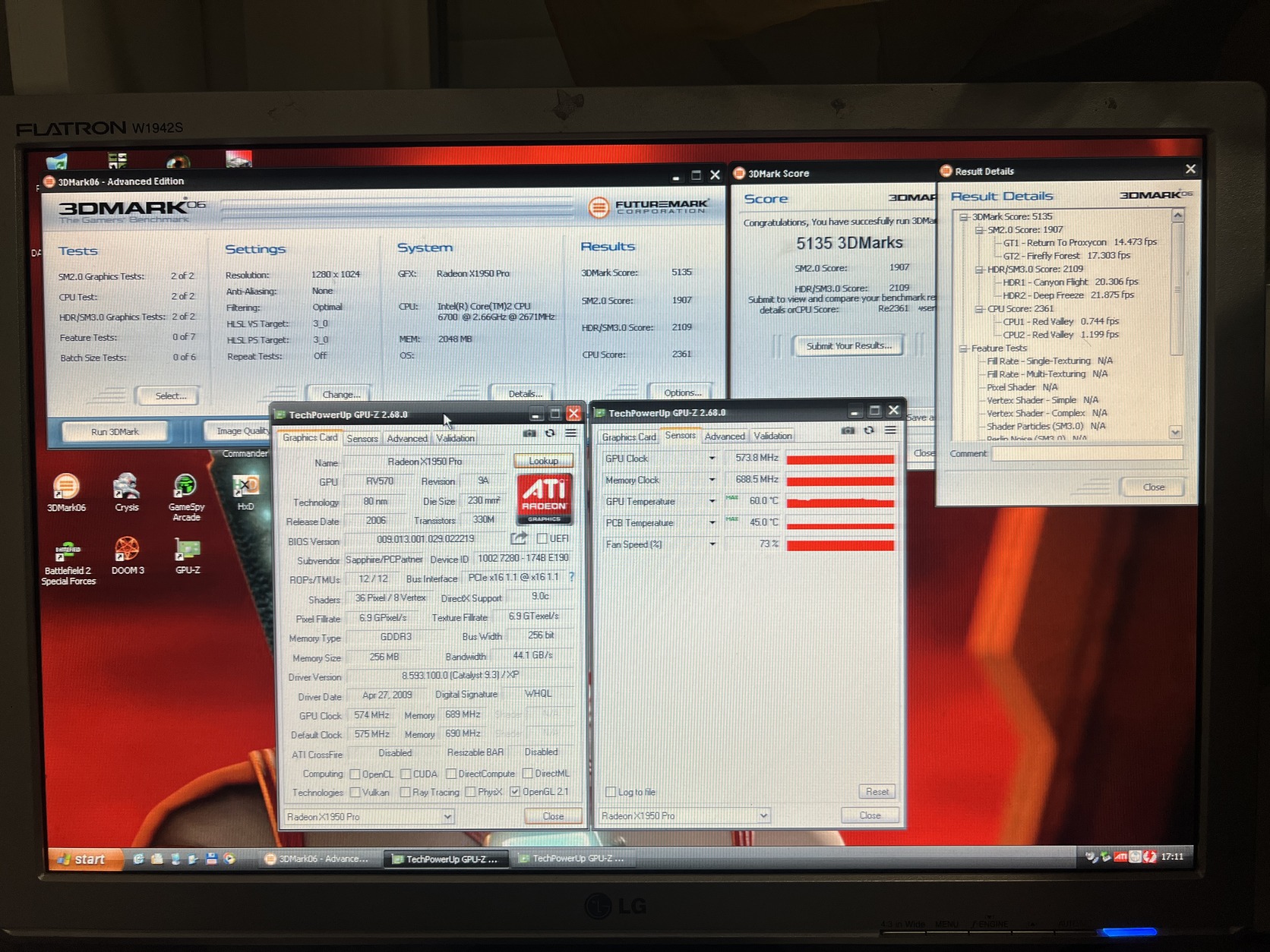Enable the Log to file checkbox
Image resolution: width=1270 pixels, height=952 pixels.
pos(610,792)
